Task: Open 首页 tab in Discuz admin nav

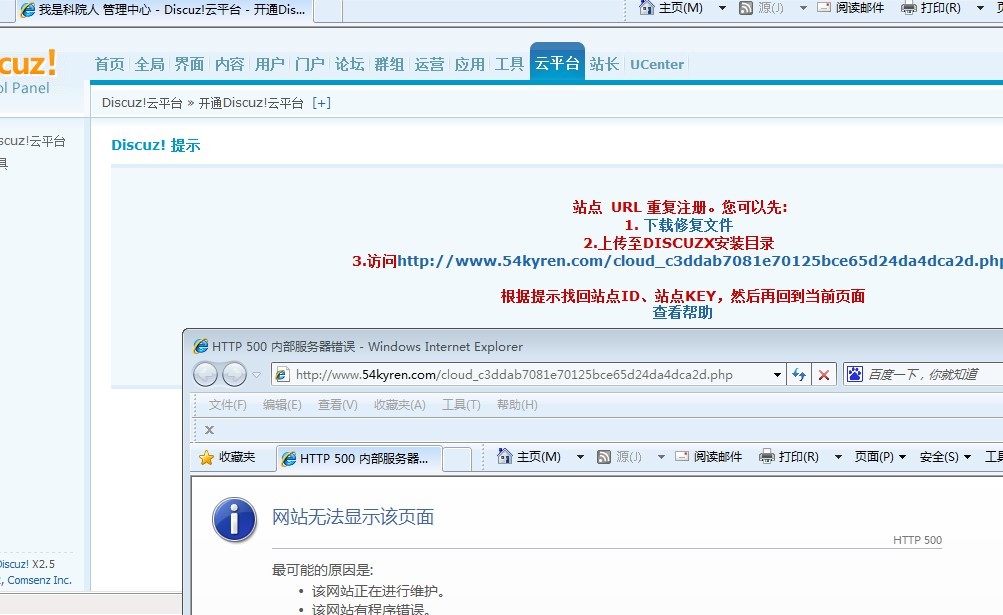Action: [109, 64]
